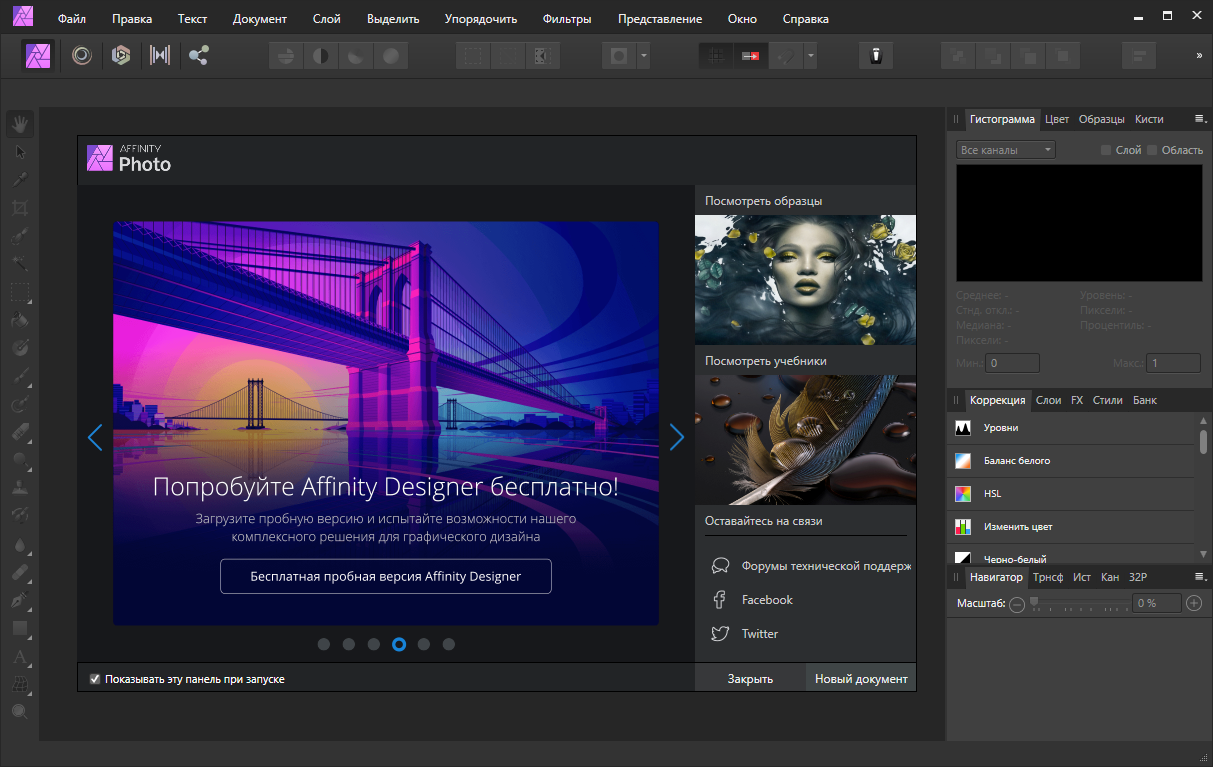1213x767 pixels.
Task: Open the Navigator panel options menu
Action: coord(1200,577)
